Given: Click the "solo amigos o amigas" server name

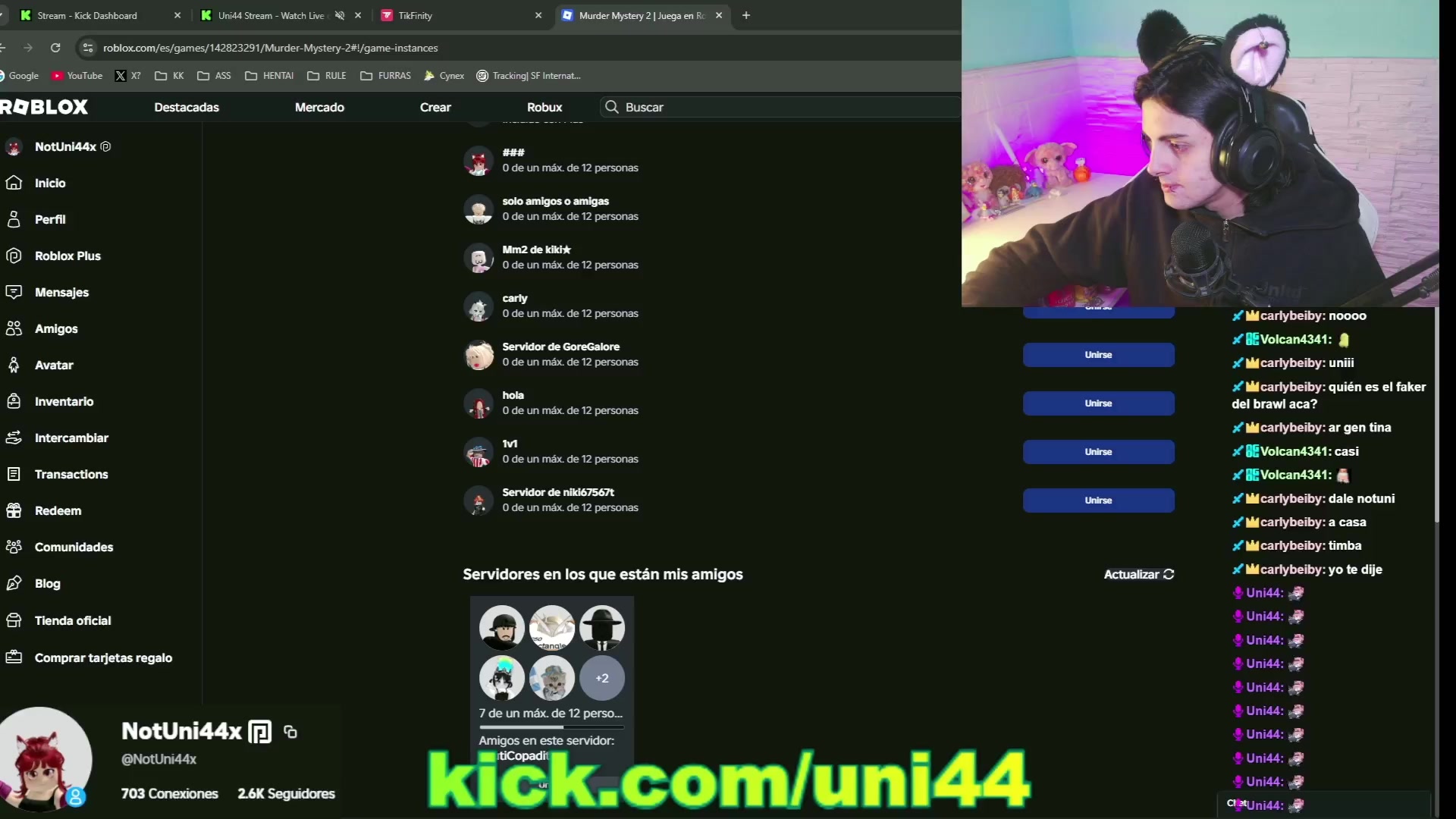Looking at the screenshot, I should pyautogui.click(x=555, y=201).
